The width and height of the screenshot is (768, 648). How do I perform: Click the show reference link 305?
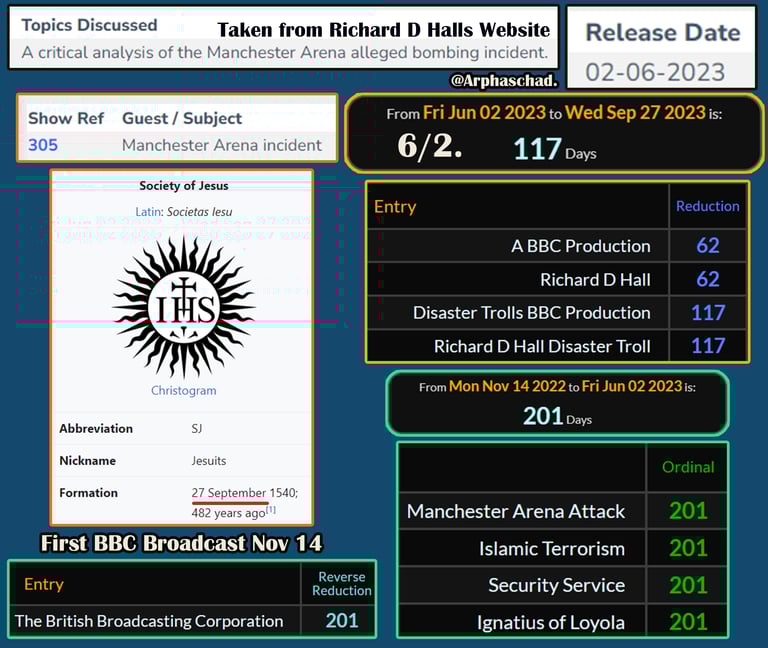pyautogui.click(x=43, y=145)
